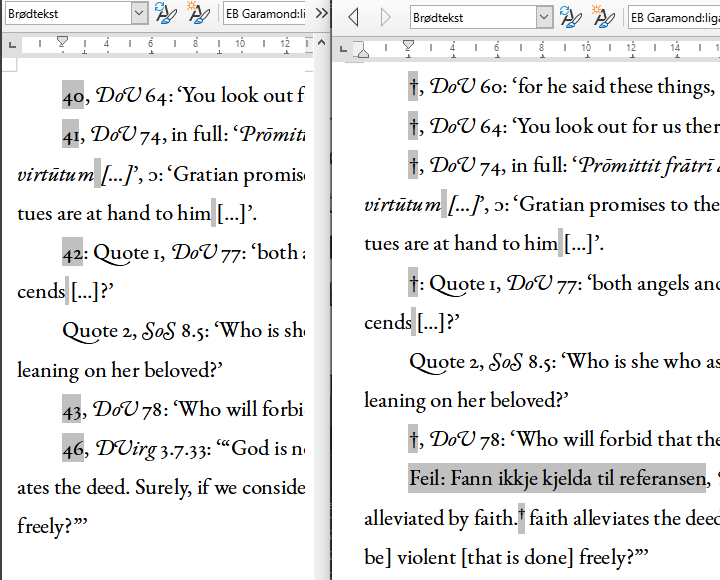Click New Style from Selection icon in right window
Viewport: 720px width, 580px height.
pos(603,17)
